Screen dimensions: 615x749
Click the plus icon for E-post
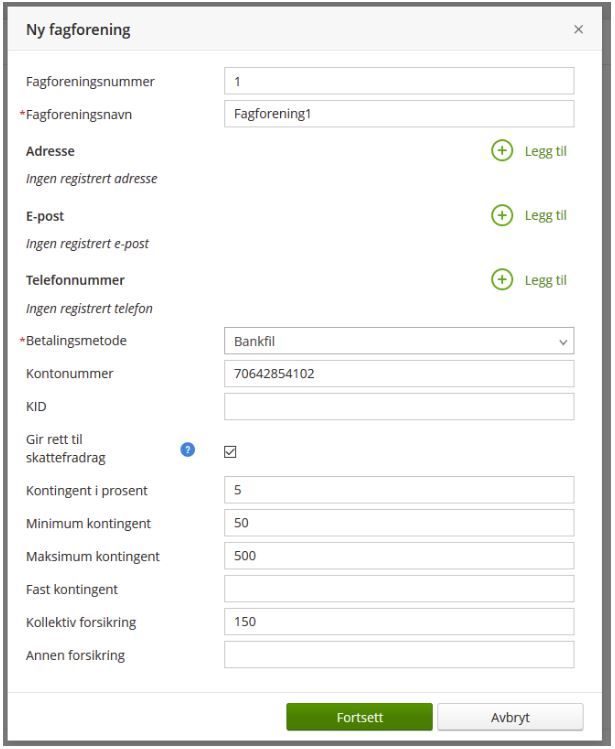point(502,215)
